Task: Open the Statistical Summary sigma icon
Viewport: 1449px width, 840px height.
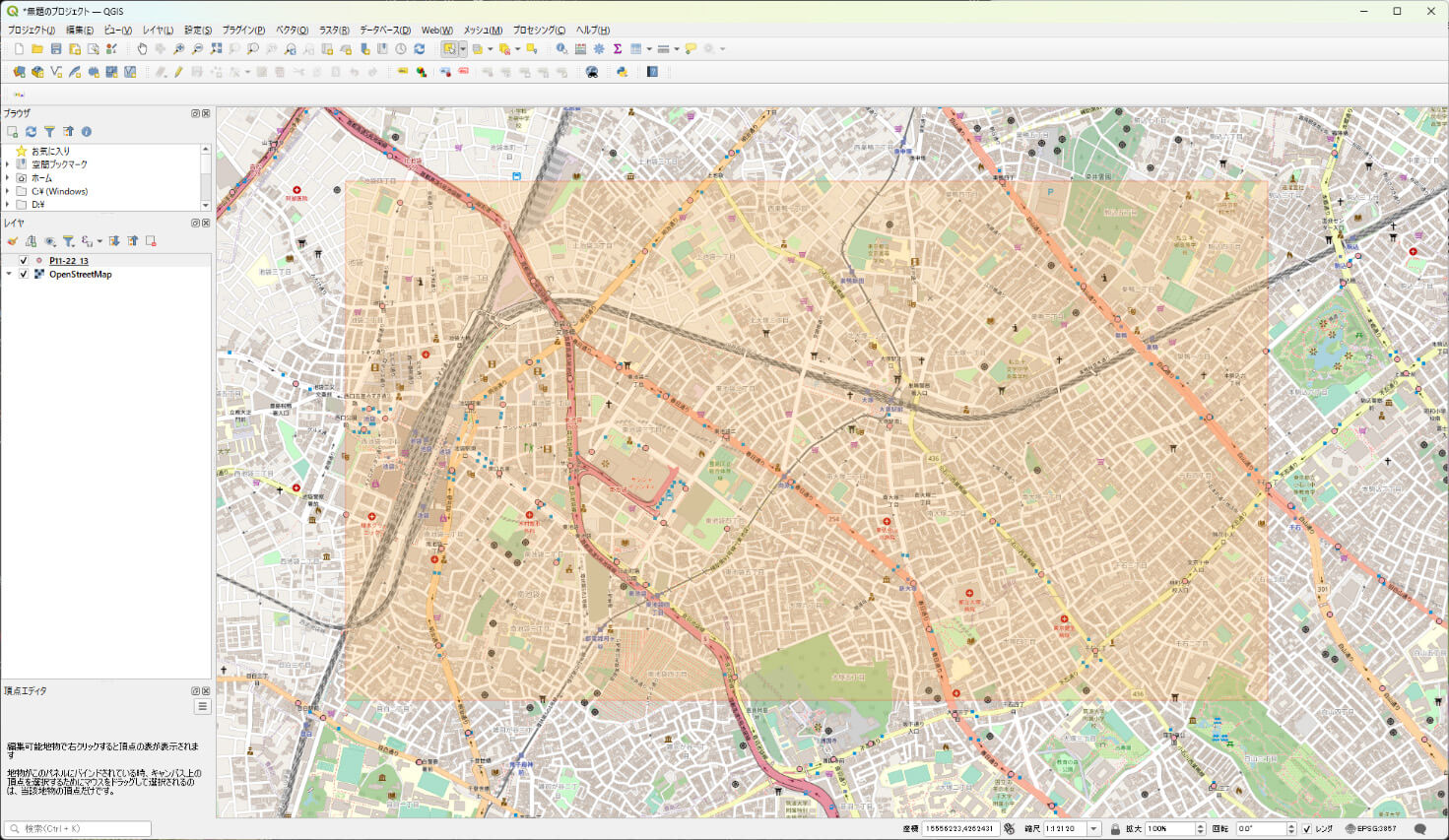Action: pos(618,48)
